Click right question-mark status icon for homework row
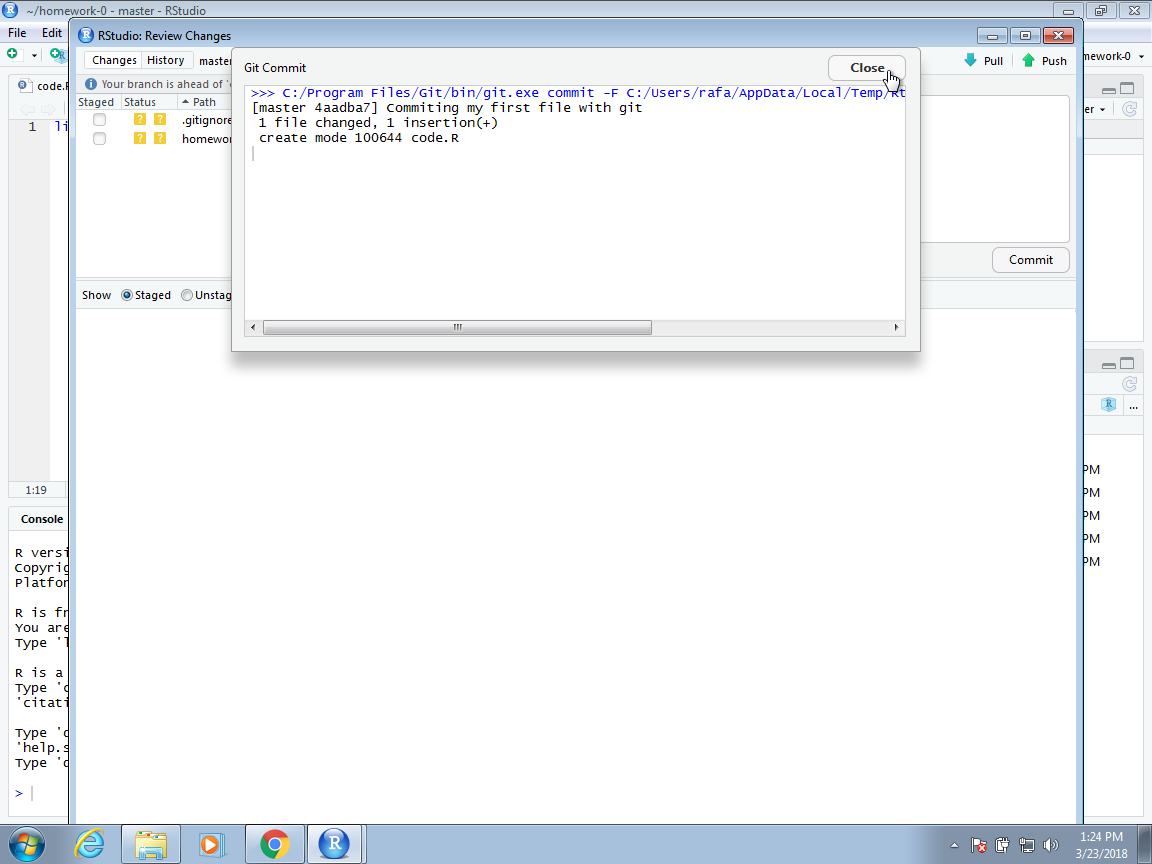The width and height of the screenshot is (1152, 864). point(159,138)
